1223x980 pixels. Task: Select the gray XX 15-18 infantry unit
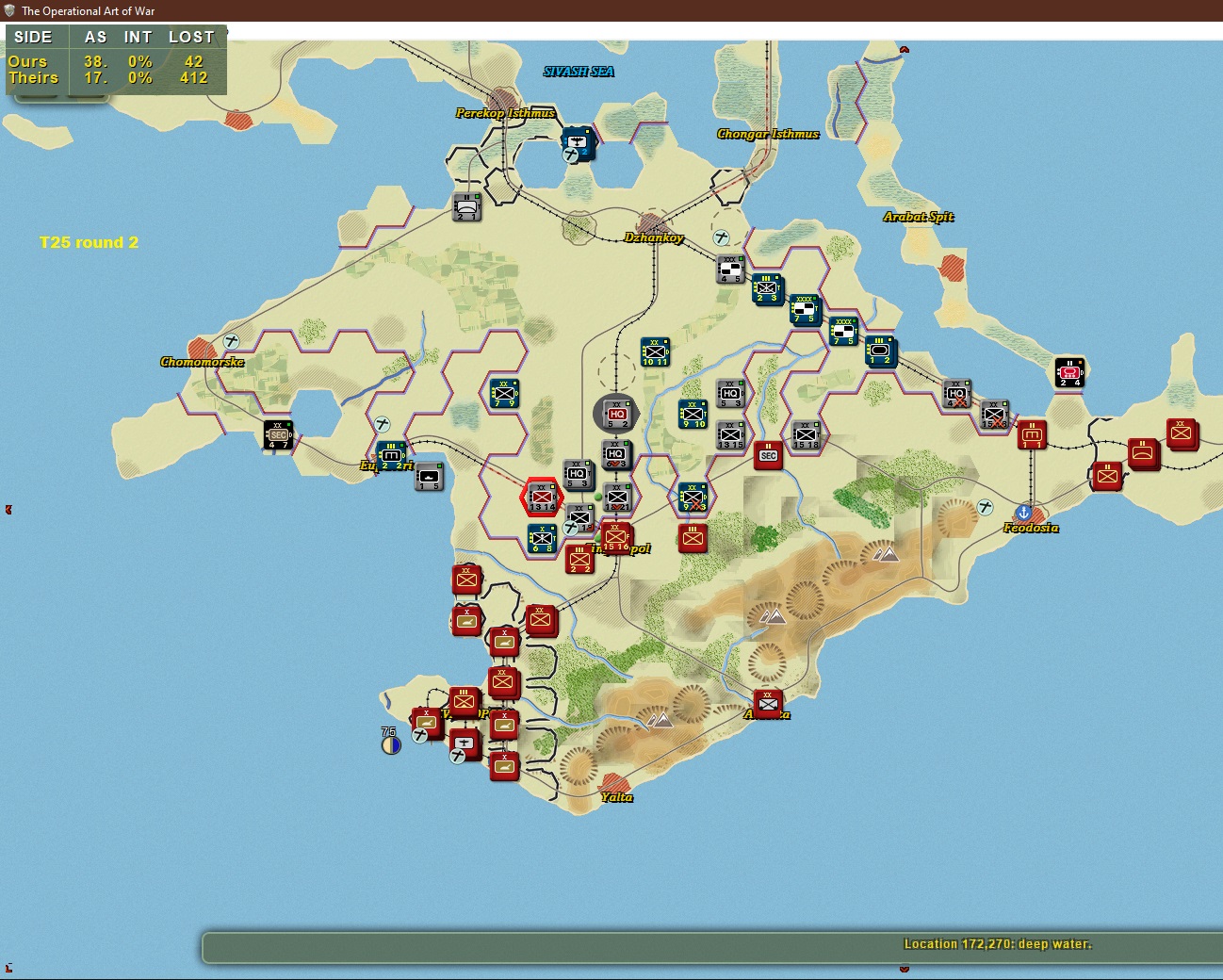806,435
